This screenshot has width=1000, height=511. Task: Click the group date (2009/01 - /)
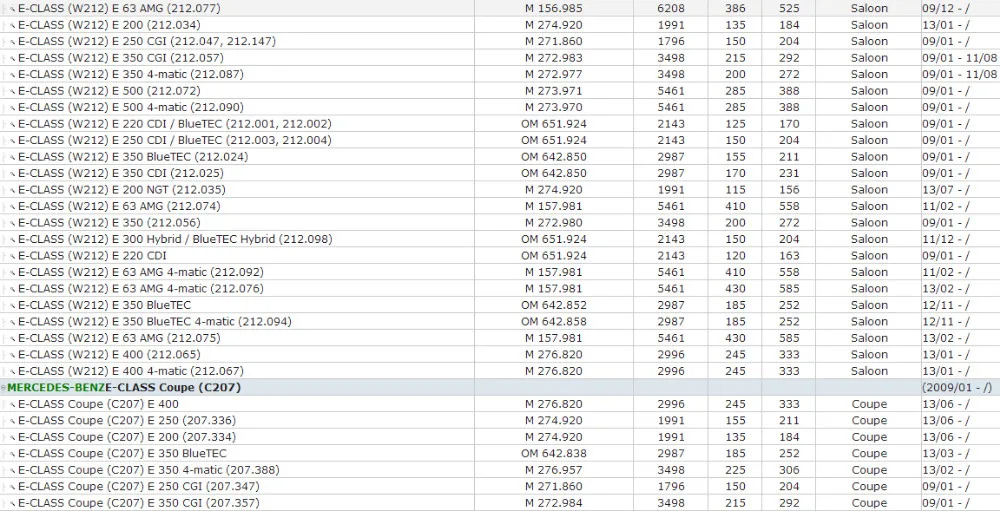[957, 388]
